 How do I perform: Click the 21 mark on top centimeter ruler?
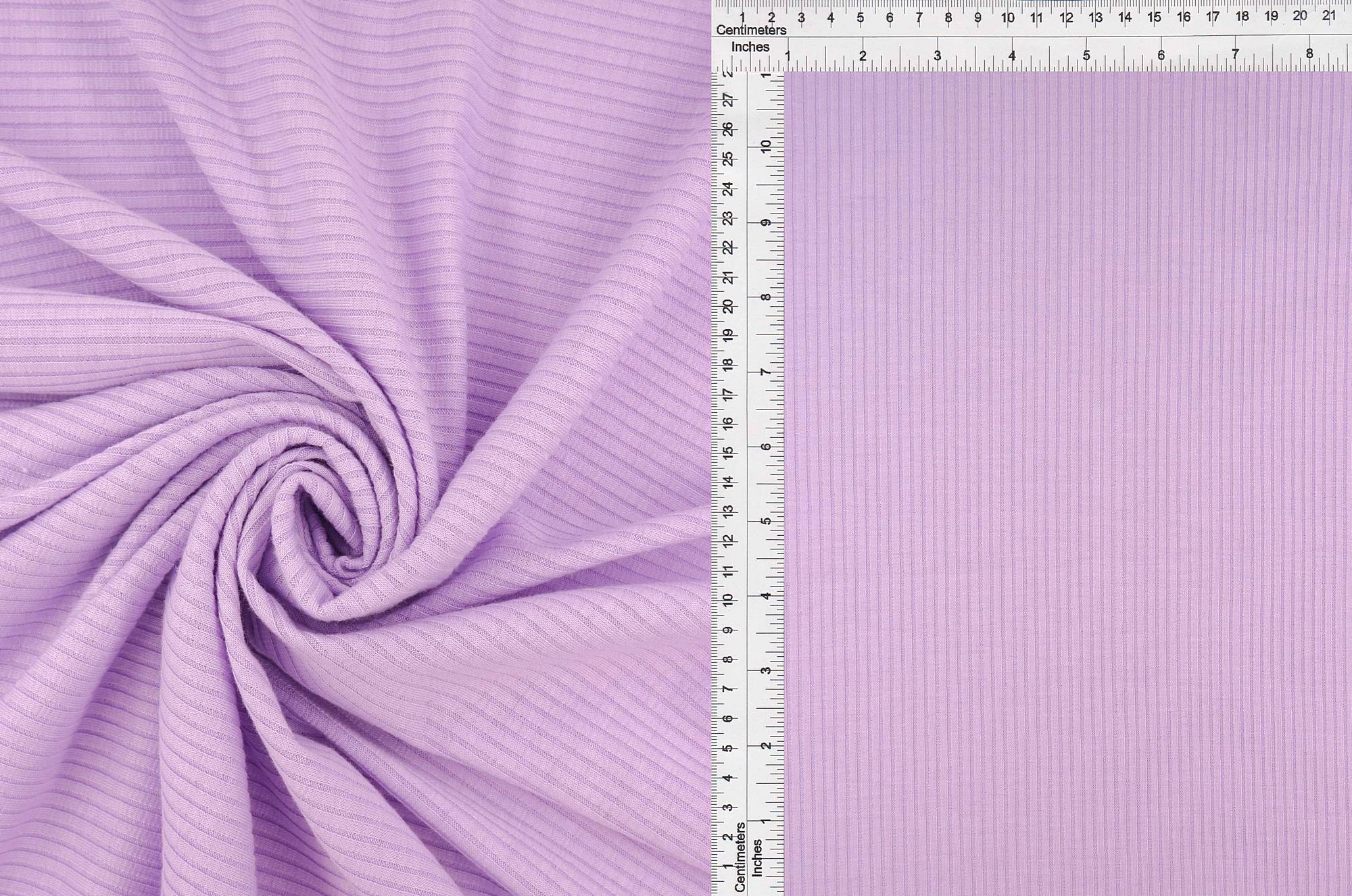1329,16
